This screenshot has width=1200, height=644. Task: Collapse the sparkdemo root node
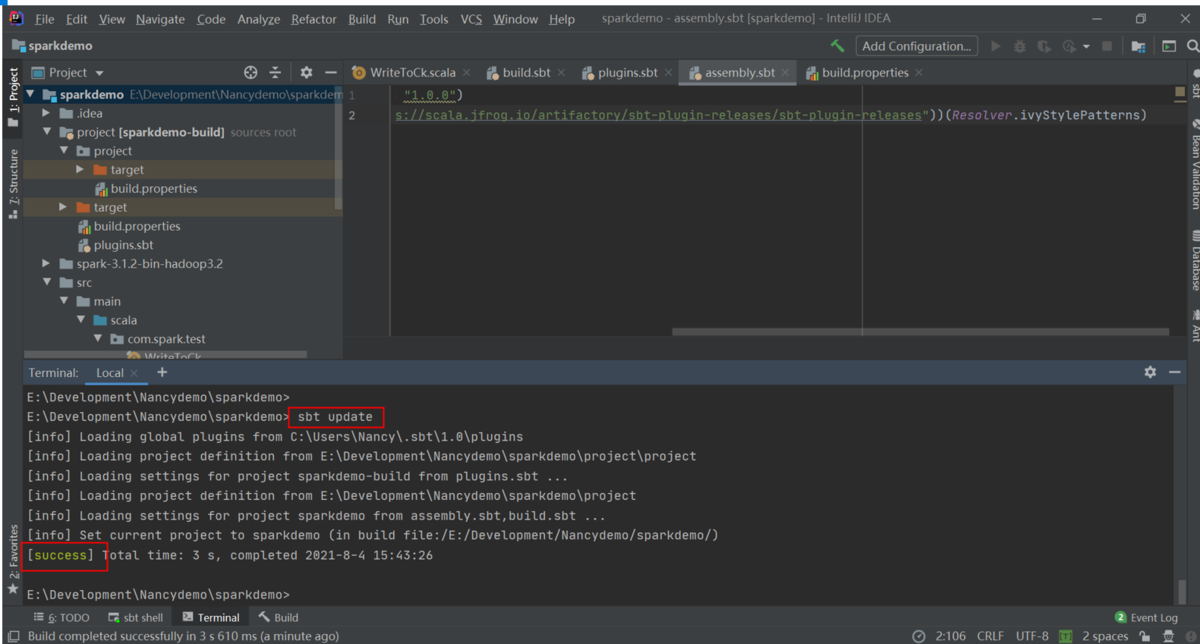pos(31,94)
